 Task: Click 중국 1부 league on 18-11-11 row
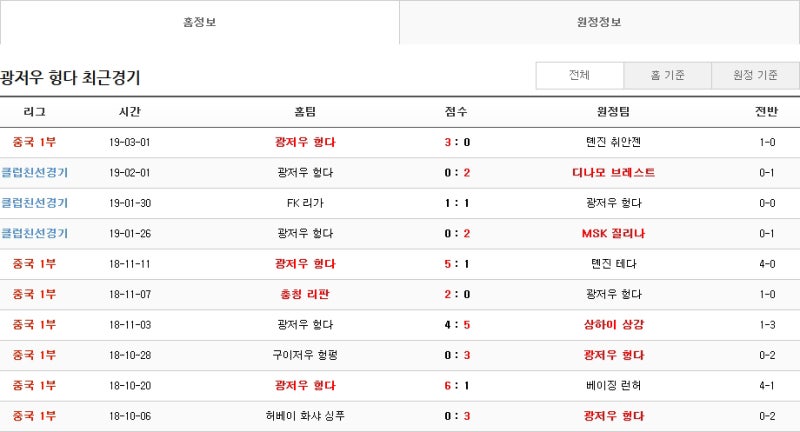click(x=34, y=264)
